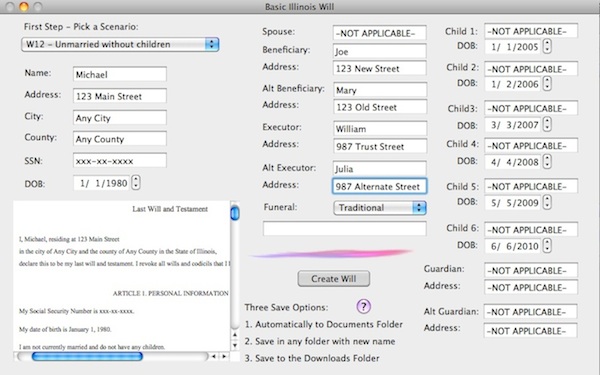Click the text 'Automatically to Documents Folder'
Viewport: 600px width, 375px height.
pyautogui.click(x=329, y=324)
